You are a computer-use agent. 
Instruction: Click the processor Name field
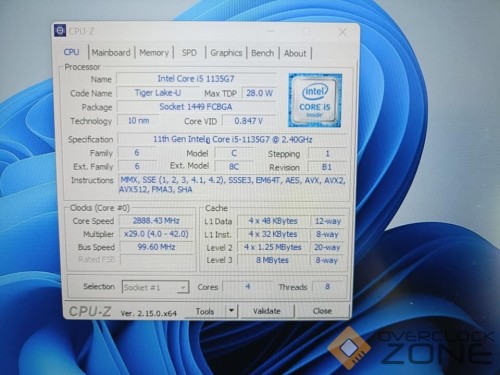[196, 79]
